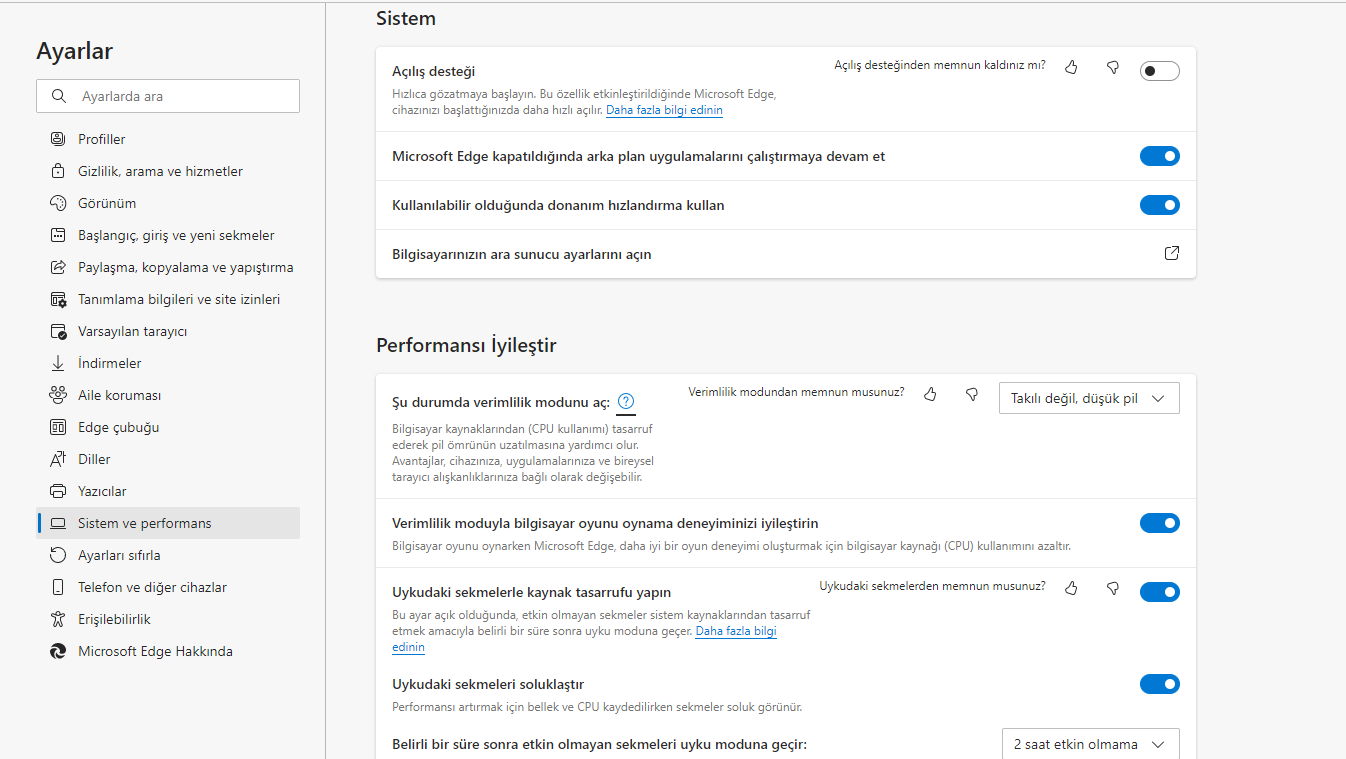The width and height of the screenshot is (1346, 759).
Task: Open the Yazıcılar settings page
Action: click(103, 490)
